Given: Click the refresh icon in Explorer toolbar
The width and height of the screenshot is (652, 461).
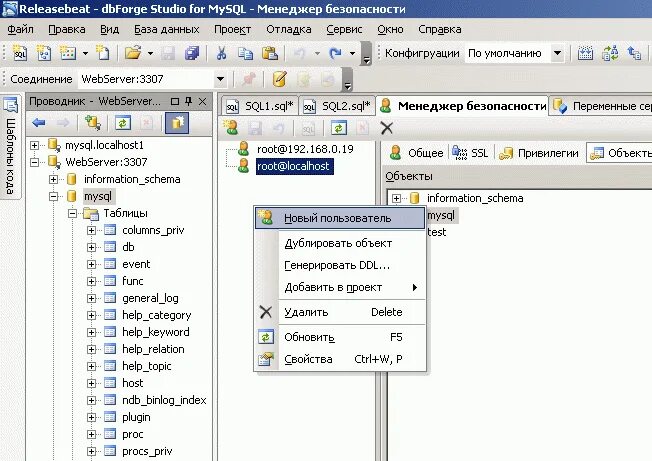Looking at the screenshot, I should [x=123, y=123].
